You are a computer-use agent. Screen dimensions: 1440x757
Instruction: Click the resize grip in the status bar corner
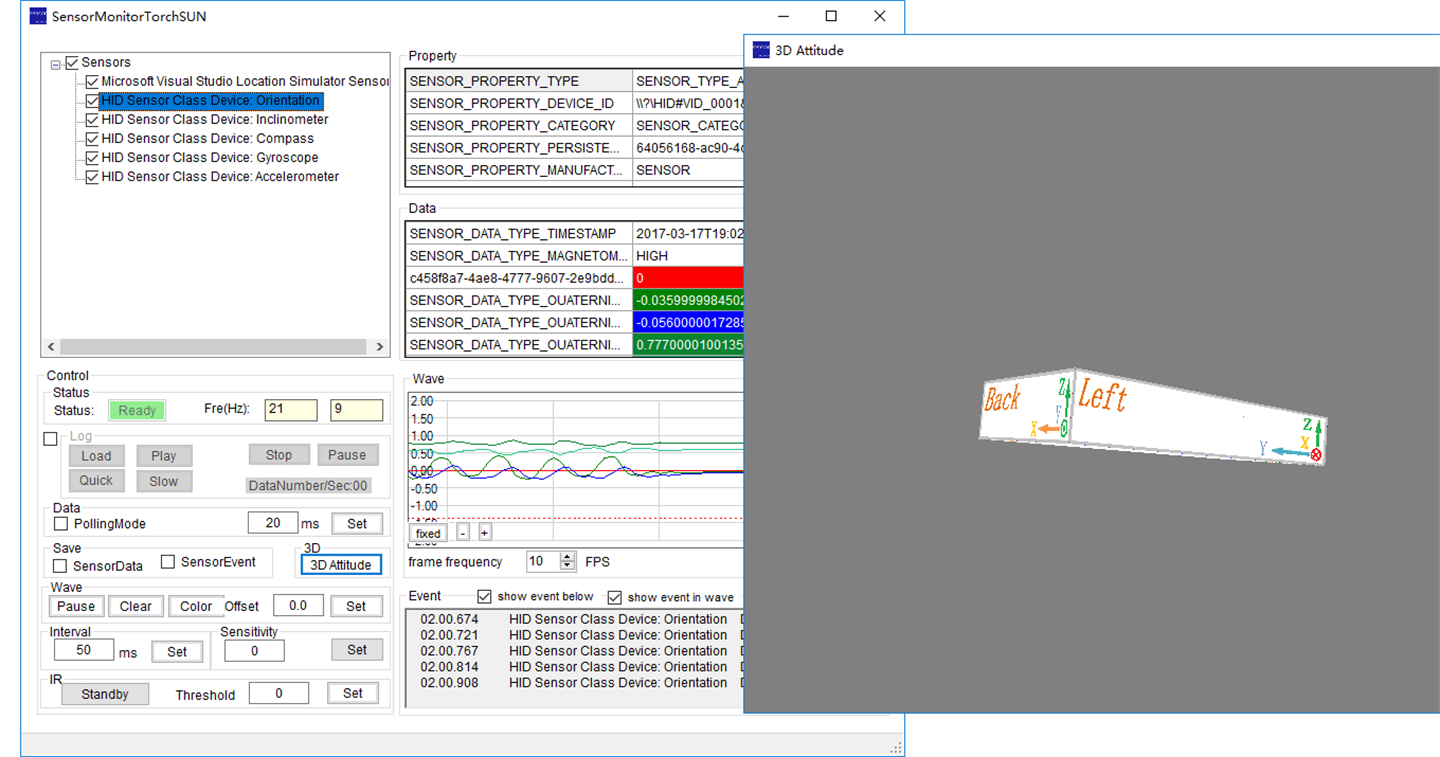pos(896,748)
